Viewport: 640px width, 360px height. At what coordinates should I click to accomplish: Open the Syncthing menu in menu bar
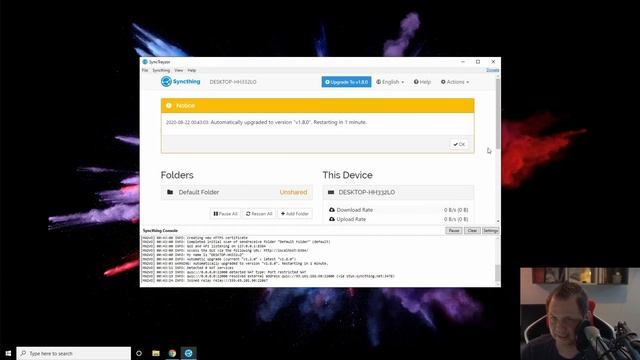(161, 70)
